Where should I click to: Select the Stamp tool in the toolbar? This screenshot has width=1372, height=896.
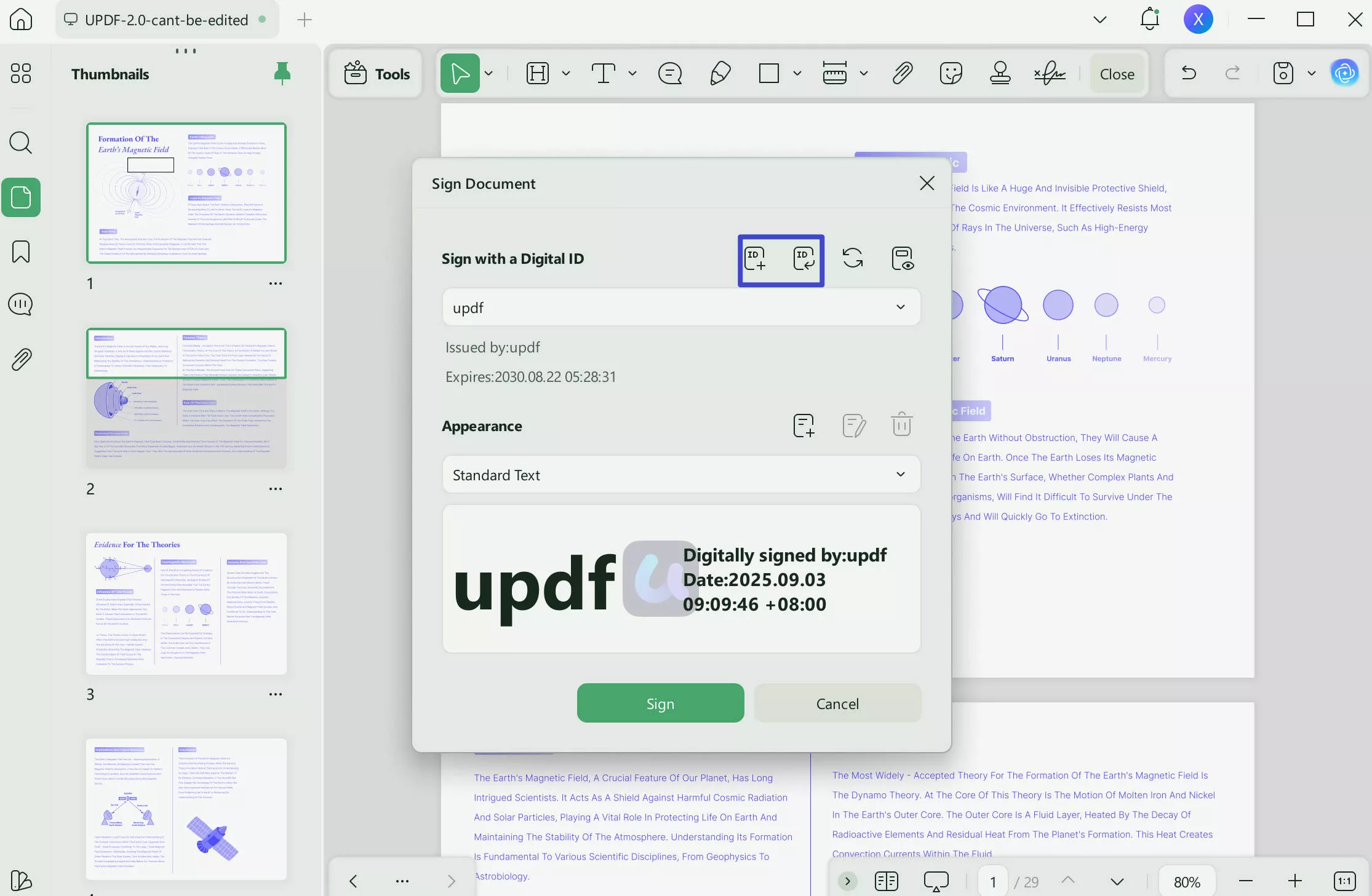click(999, 73)
